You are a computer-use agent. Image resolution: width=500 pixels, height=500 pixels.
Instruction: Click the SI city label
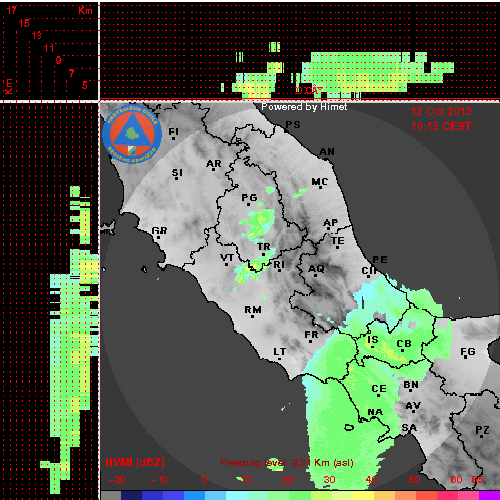click(177, 173)
